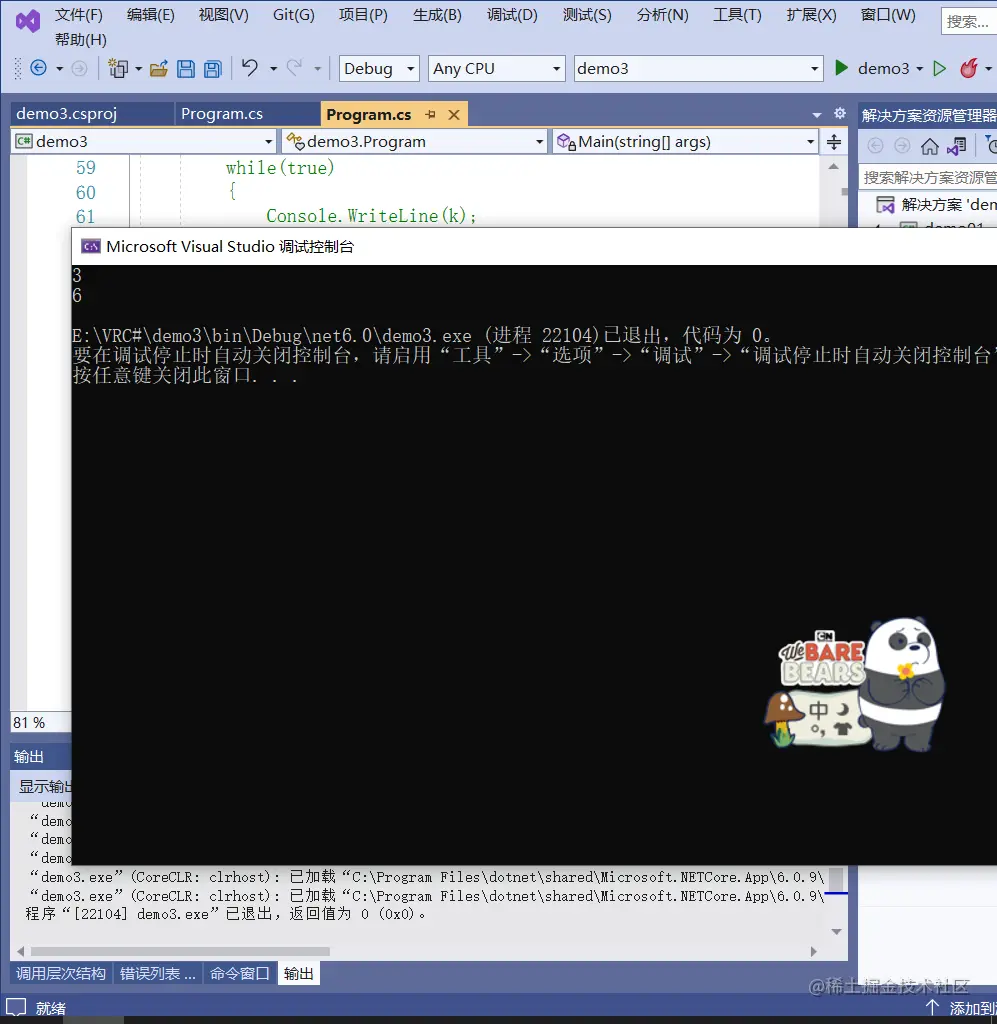Open the tab list overflow dropdown
The width and height of the screenshot is (997, 1024).
tap(817, 115)
